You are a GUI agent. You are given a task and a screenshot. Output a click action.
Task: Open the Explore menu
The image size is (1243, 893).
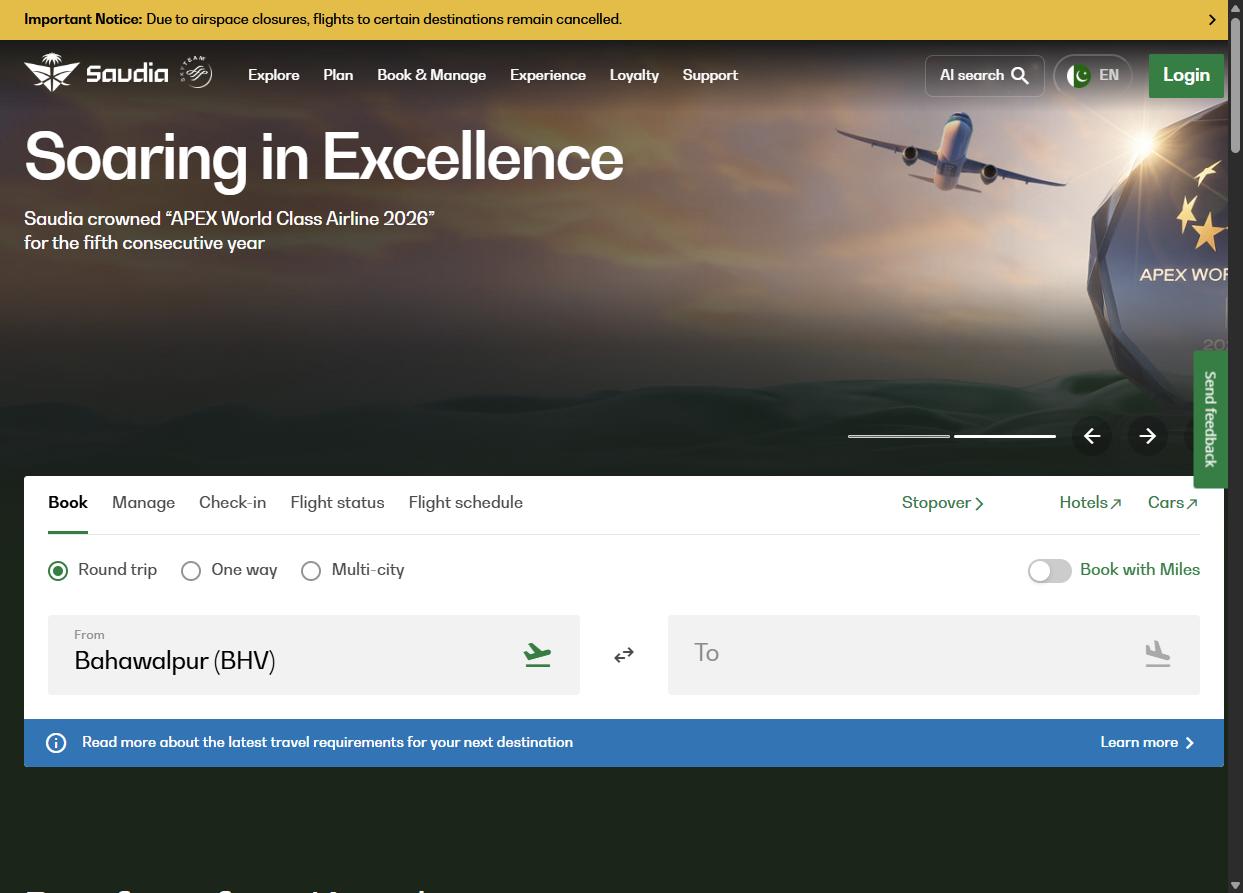274,75
